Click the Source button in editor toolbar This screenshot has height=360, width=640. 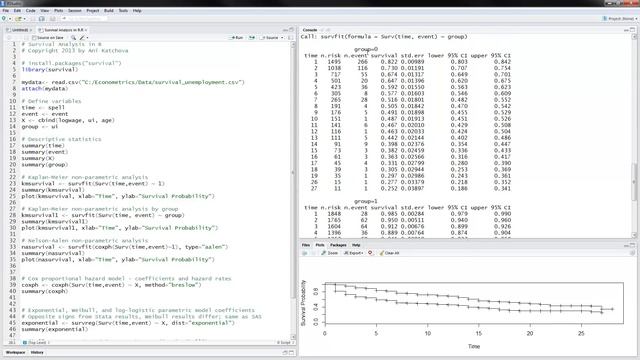pyautogui.click(x=270, y=38)
